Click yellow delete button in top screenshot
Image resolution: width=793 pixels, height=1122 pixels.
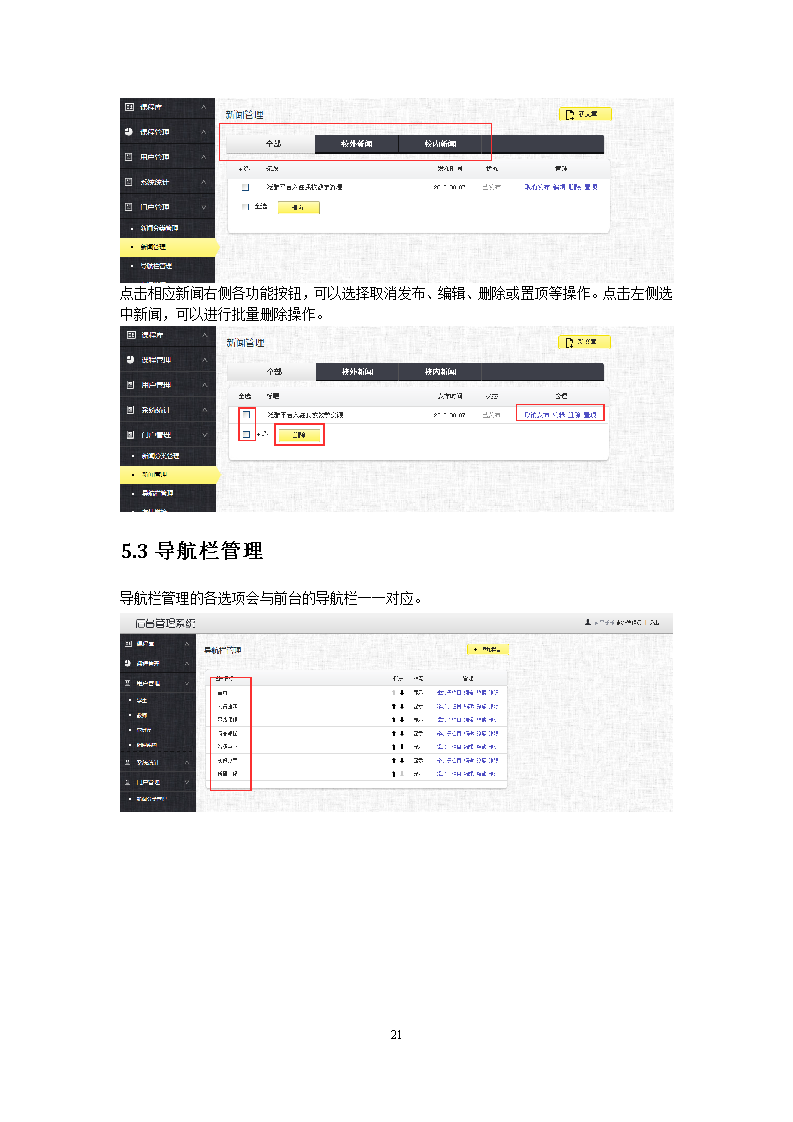tap(298, 208)
